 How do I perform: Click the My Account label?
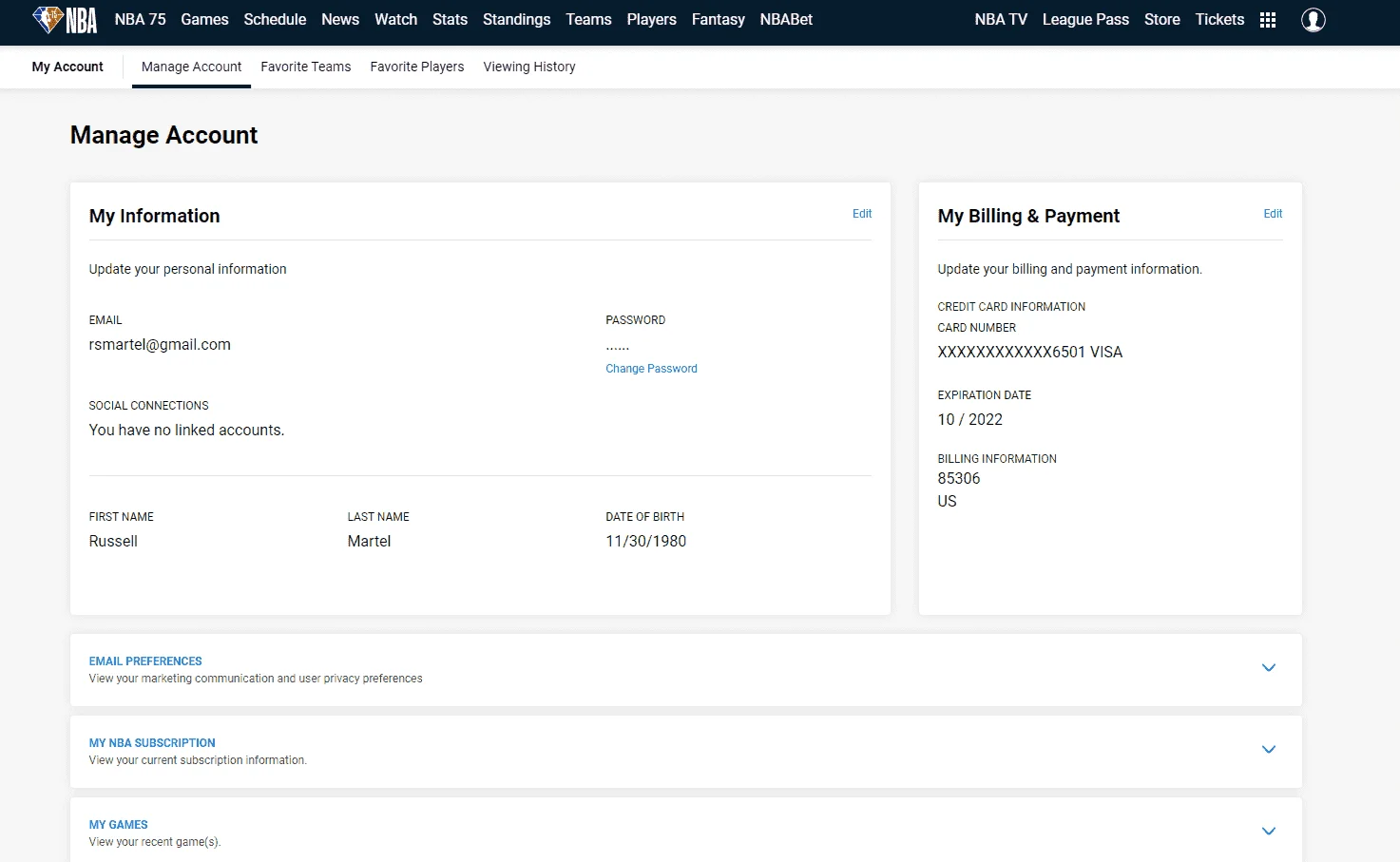pos(67,67)
